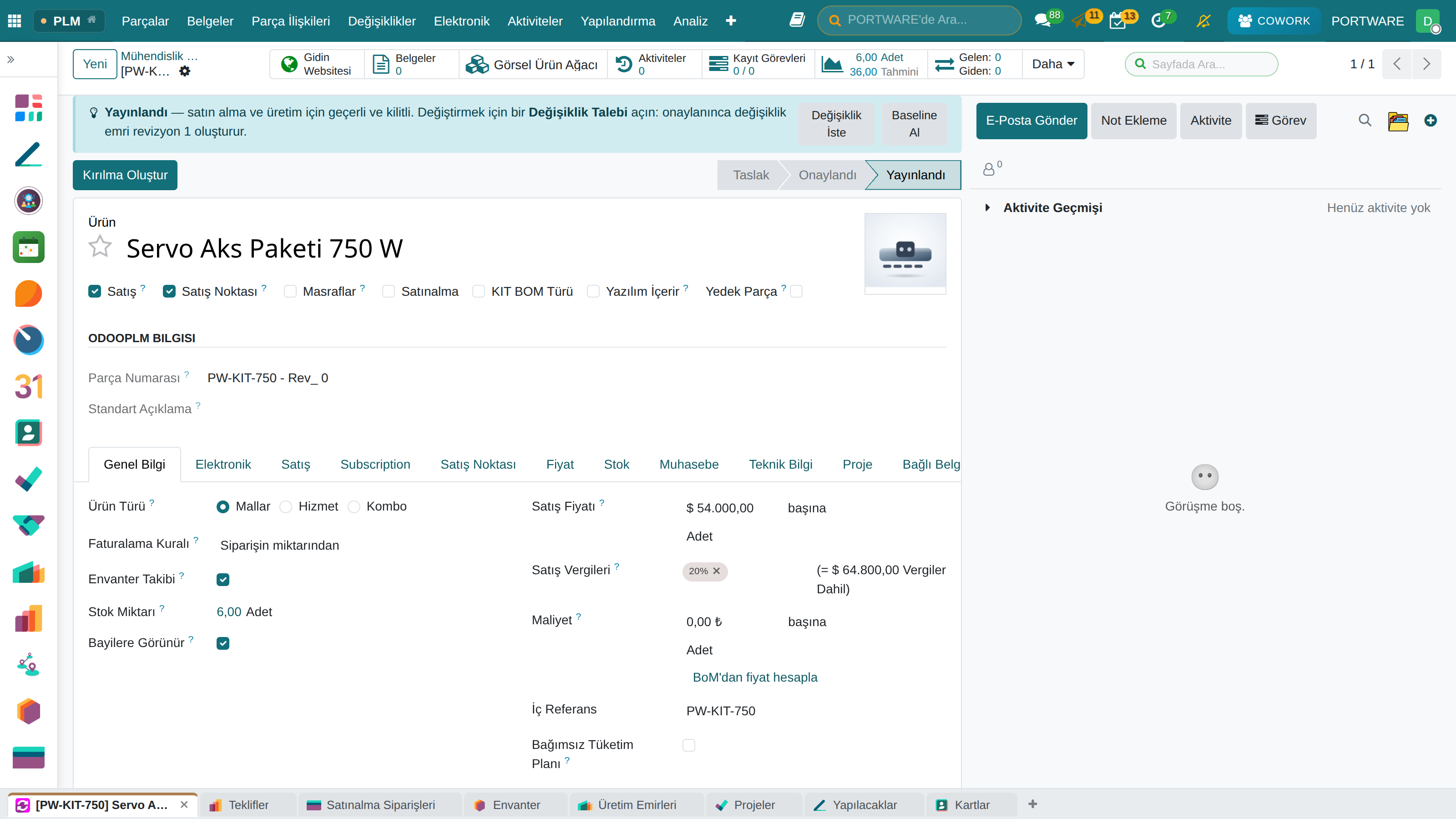Open the attachments folder icon in chatter

[1398, 121]
